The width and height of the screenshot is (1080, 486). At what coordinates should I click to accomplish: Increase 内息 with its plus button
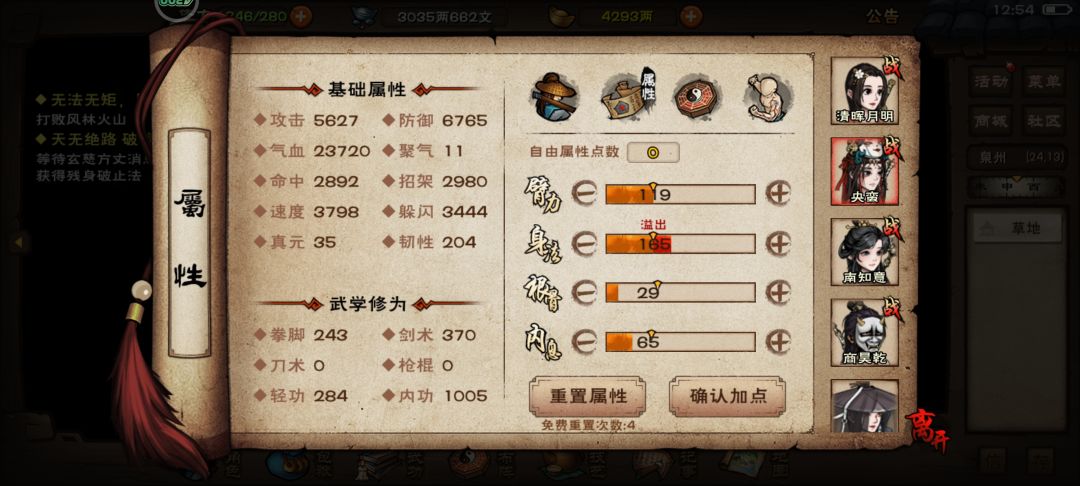(778, 341)
